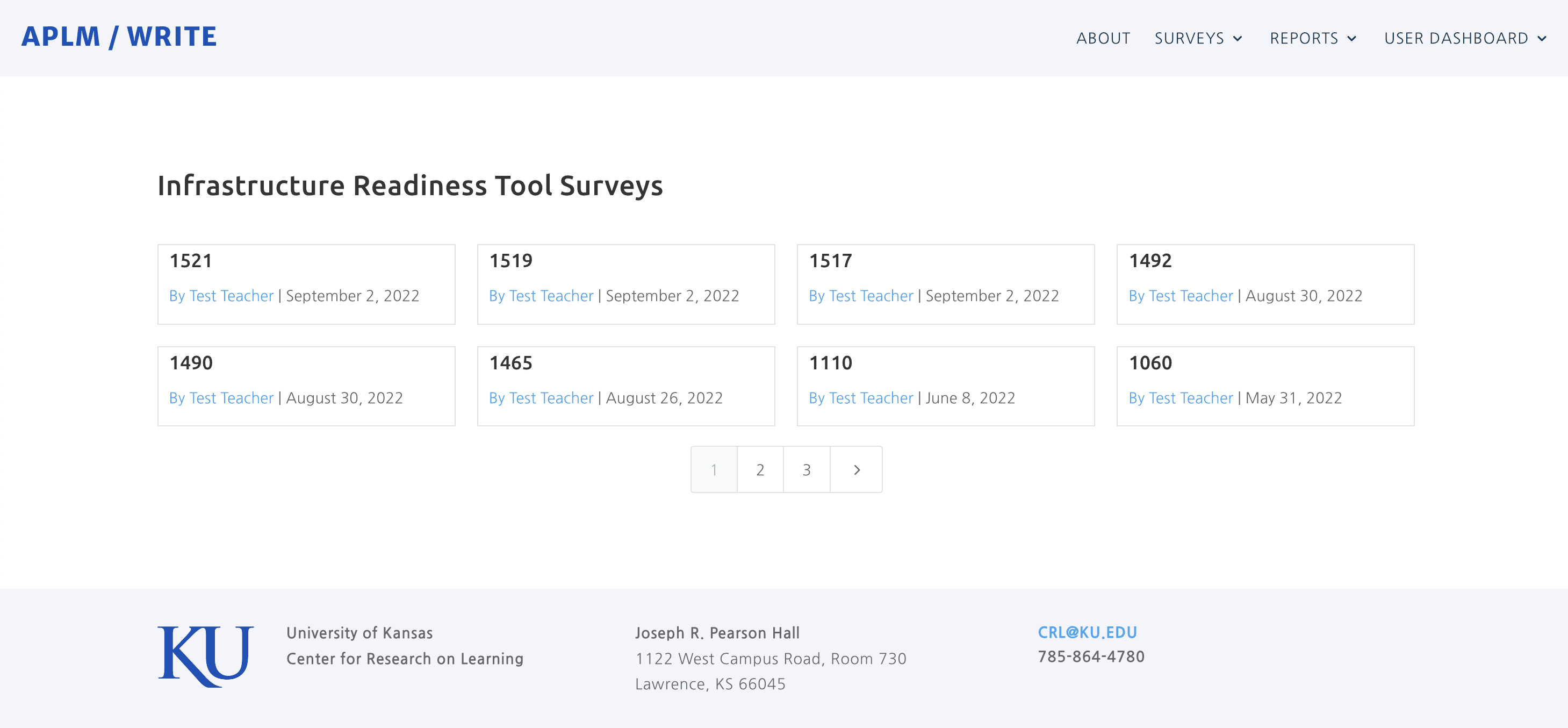The height and width of the screenshot is (728, 1568).
Task: Go to pagination page 3
Action: (806, 470)
